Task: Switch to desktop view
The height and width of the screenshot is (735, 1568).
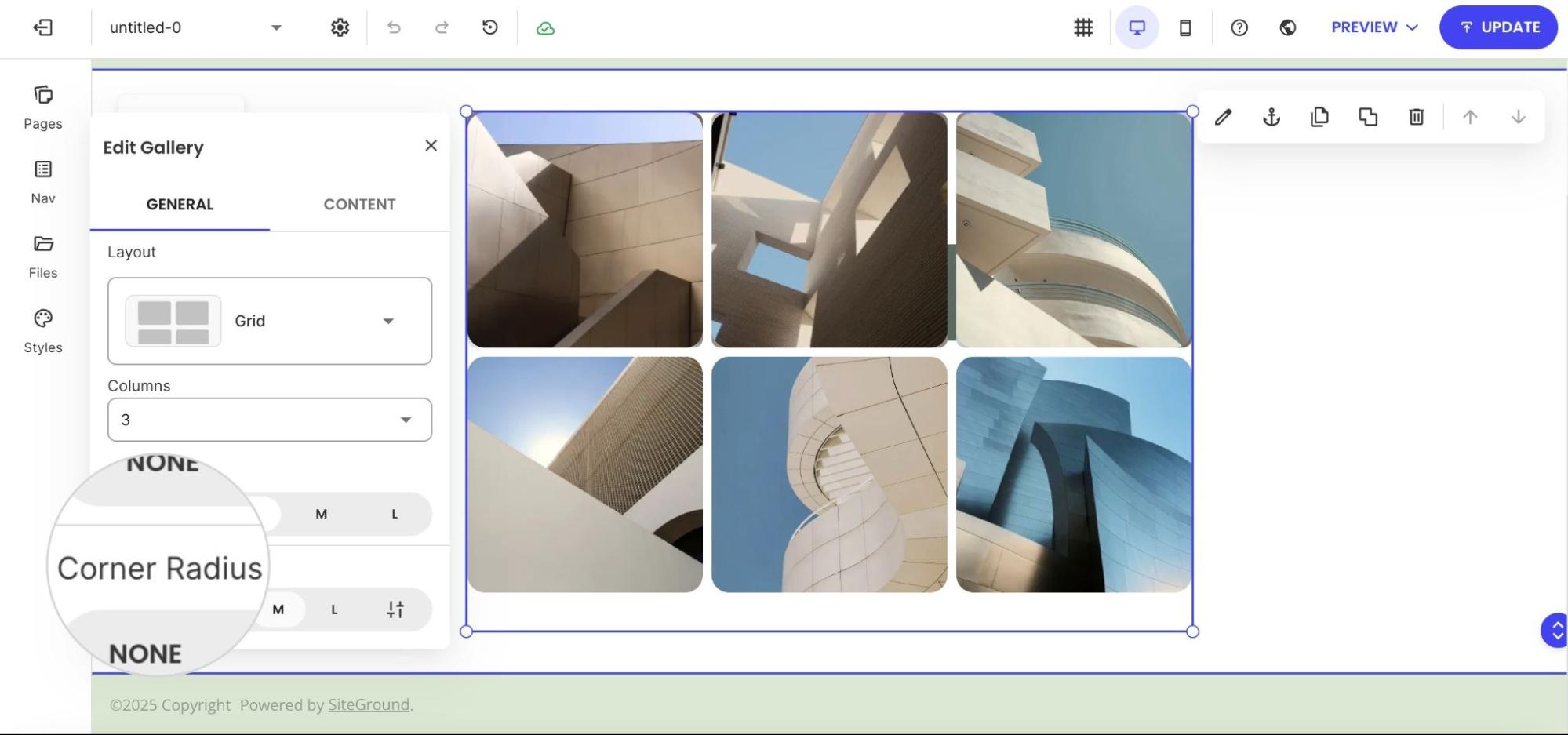Action: [x=1137, y=27]
